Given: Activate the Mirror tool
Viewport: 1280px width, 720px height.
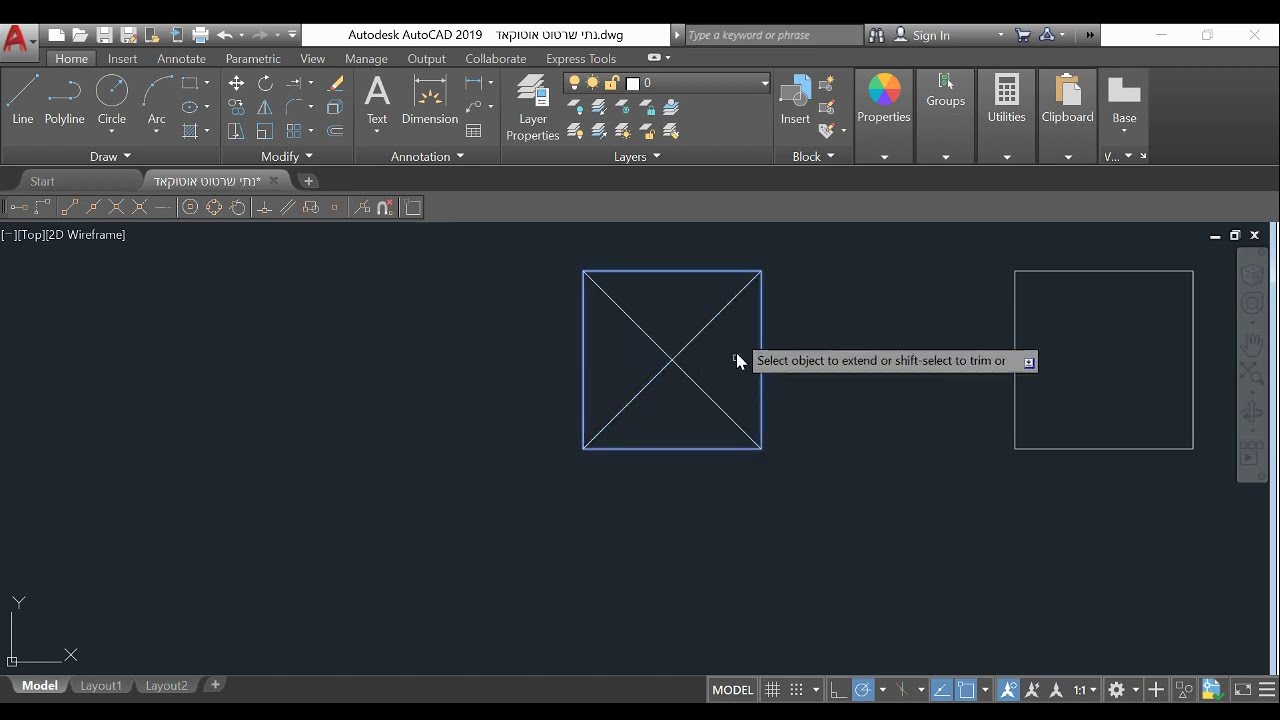Looking at the screenshot, I should tap(265, 107).
